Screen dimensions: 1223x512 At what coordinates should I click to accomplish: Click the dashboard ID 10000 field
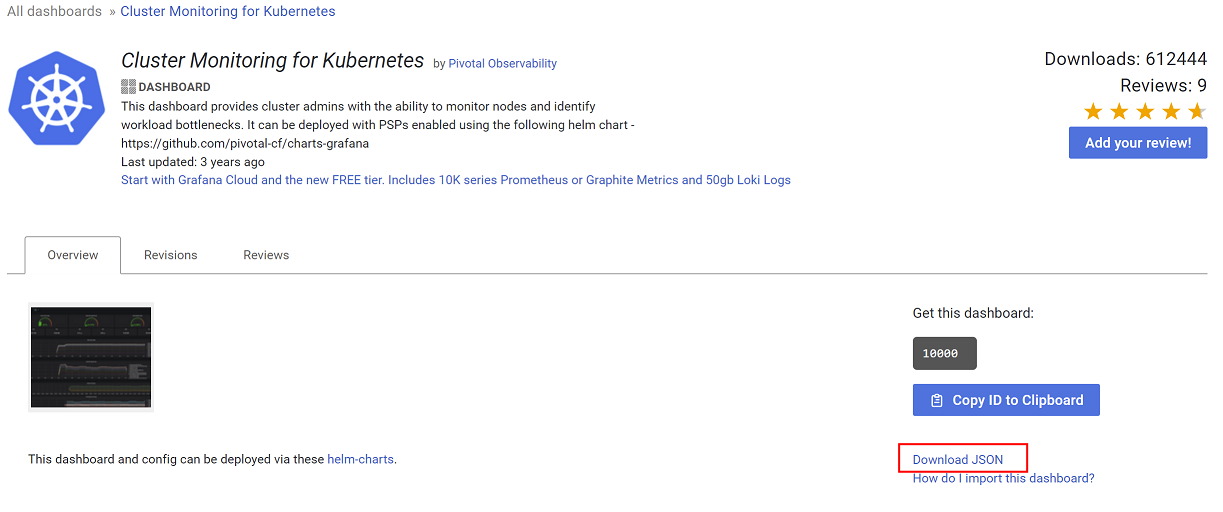pos(944,353)
